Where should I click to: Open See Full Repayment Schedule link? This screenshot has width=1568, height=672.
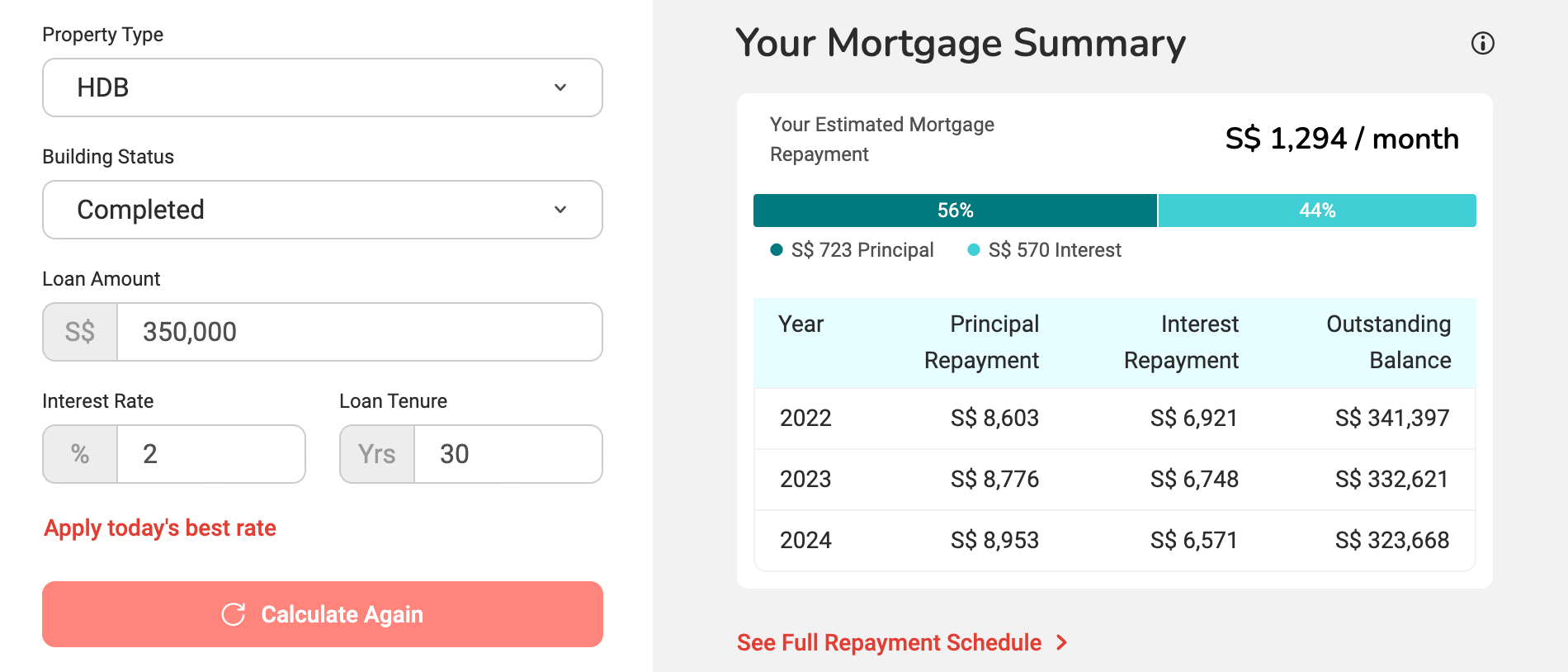889,642
